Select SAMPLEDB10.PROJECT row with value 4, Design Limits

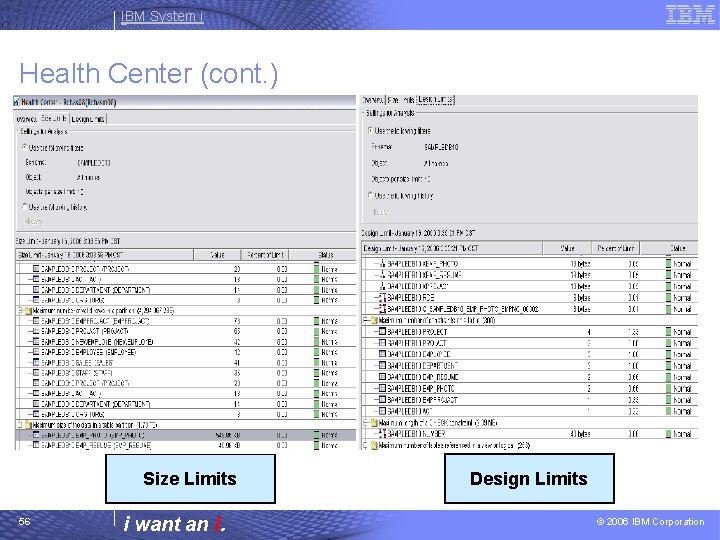pos(530,332)
